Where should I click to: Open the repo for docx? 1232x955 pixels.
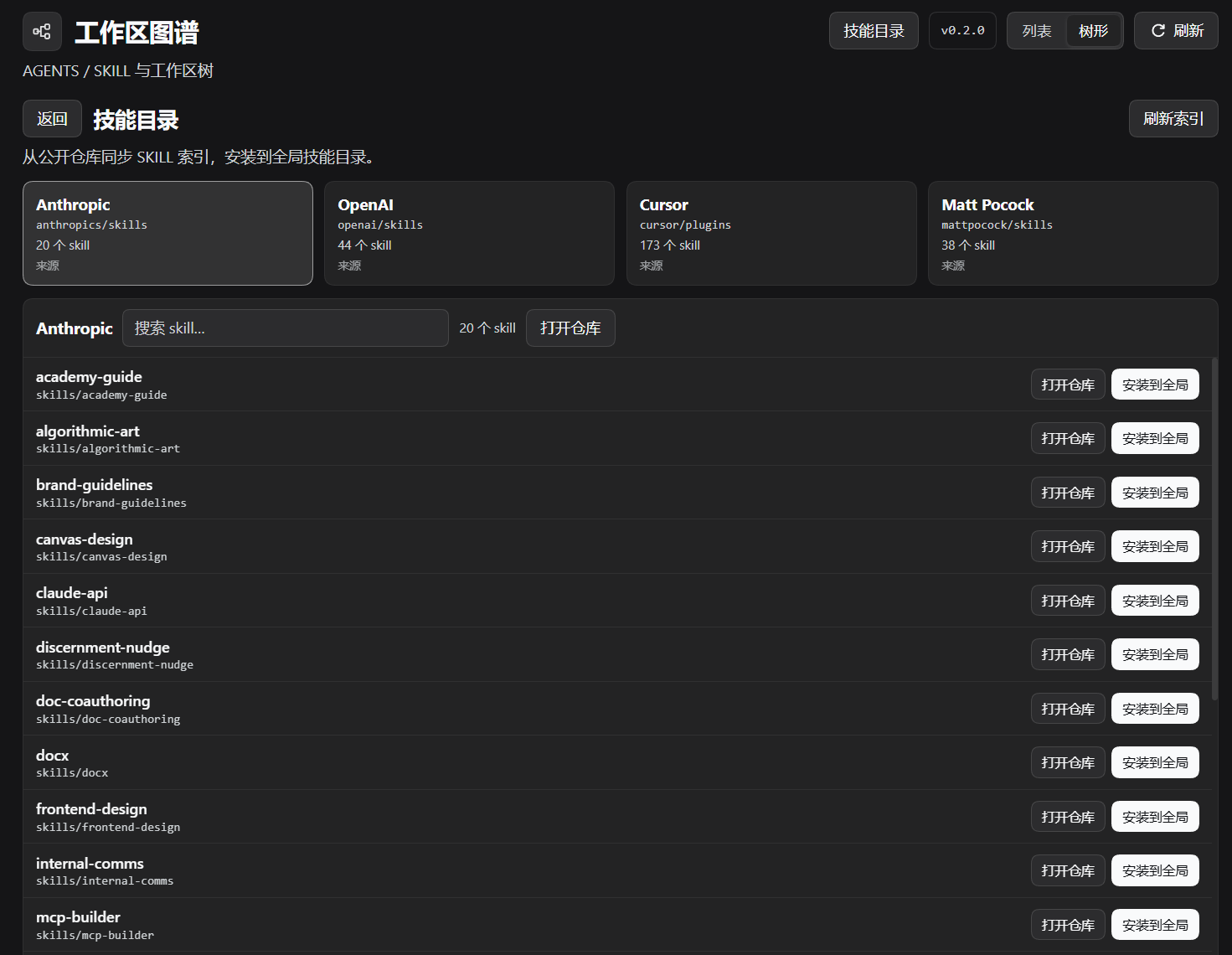tap(1068, 762)
